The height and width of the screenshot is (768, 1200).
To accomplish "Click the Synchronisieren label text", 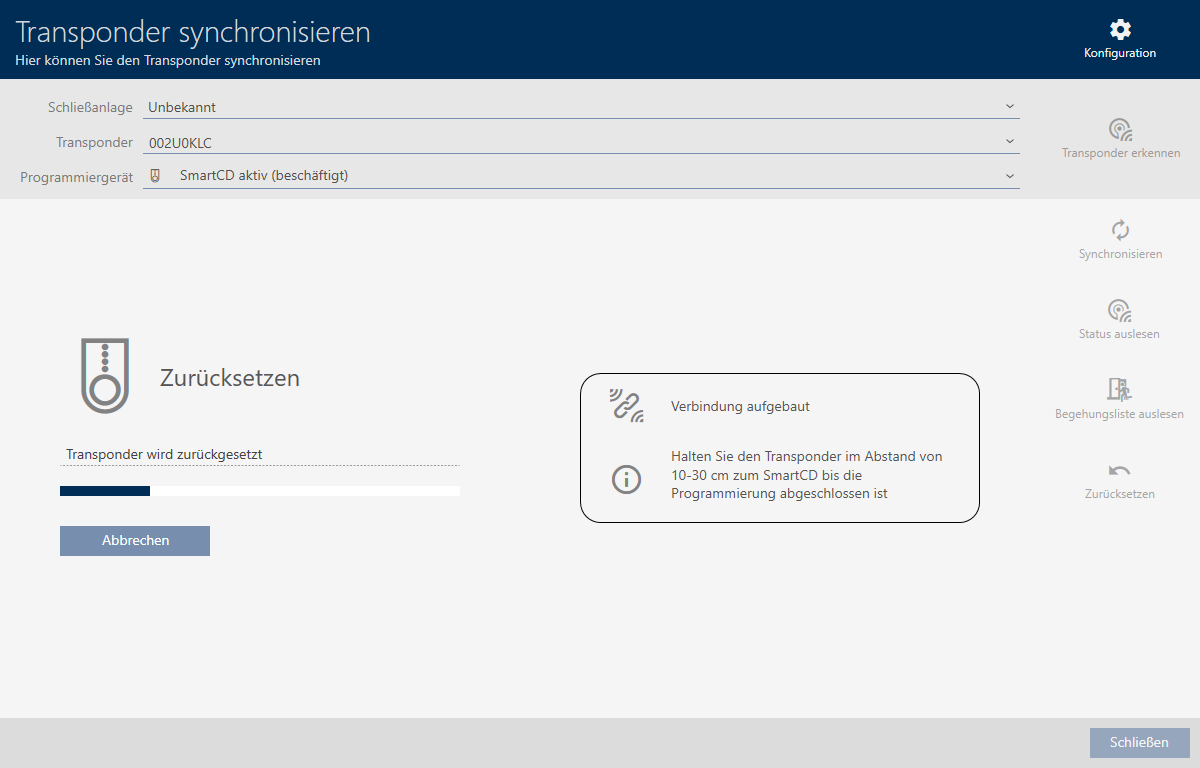I will pyautogui.click(x=1120, y=254).
